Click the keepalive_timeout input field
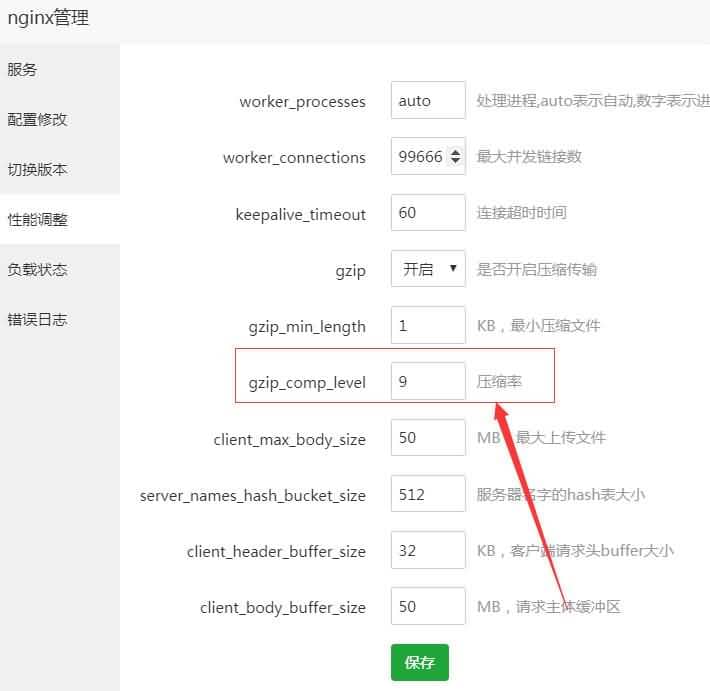 [428, 212]
